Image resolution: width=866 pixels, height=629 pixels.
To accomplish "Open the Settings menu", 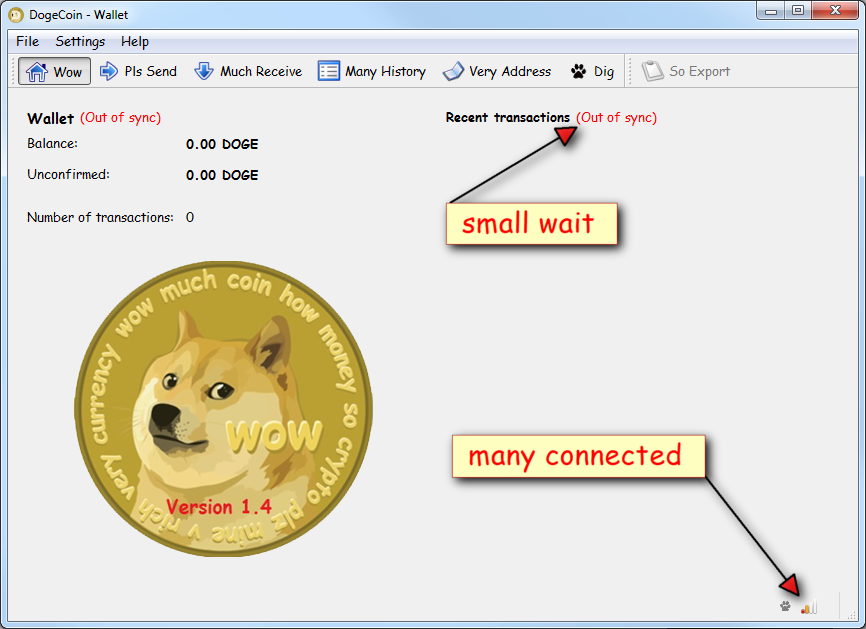I will click(80, 41).
